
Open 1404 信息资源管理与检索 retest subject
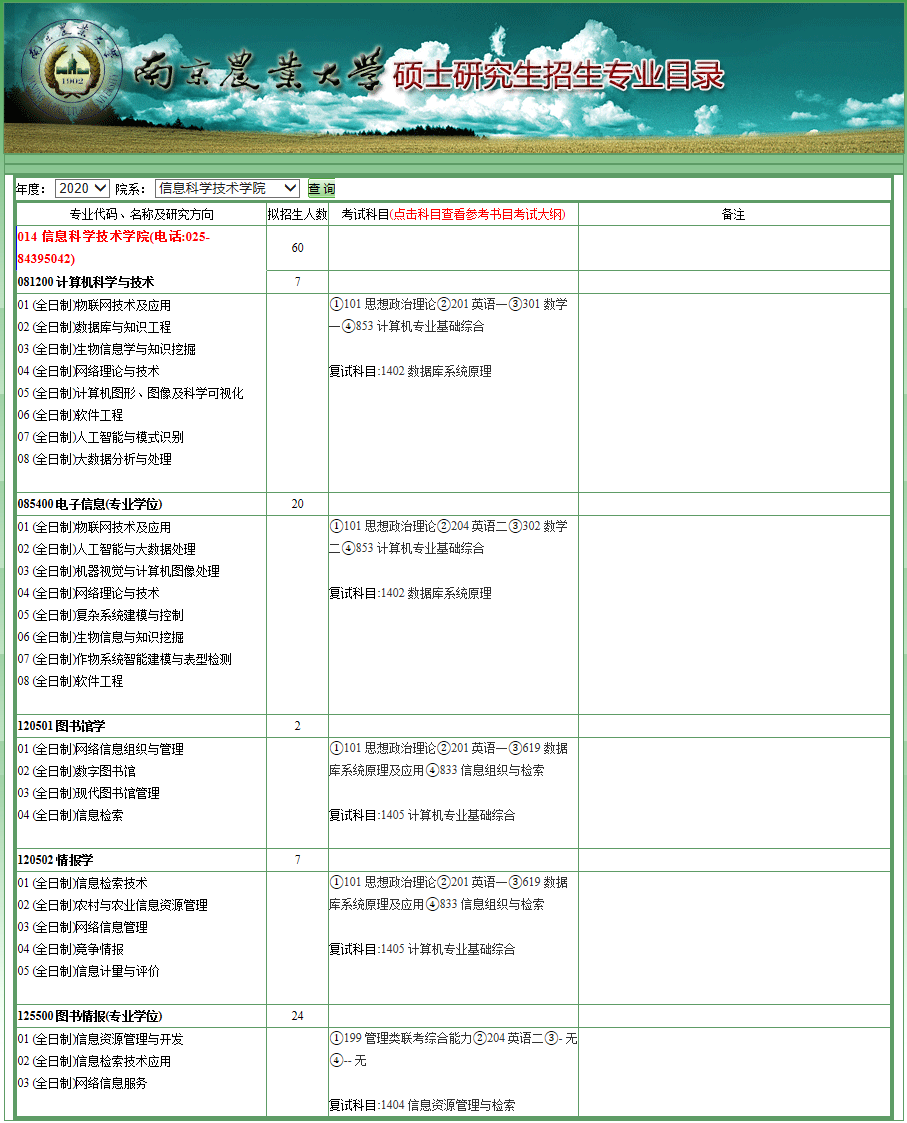tap(448, 1105)
